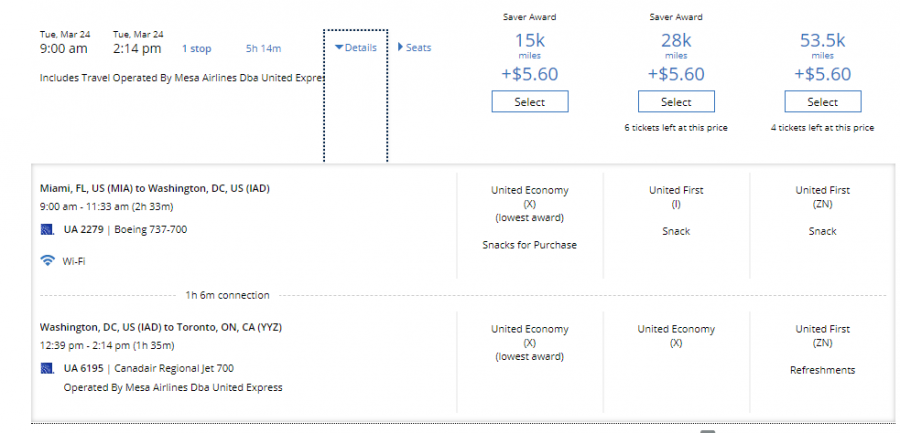Viewport: 900px width, 433px height.
Task: Click Operated By Mesa Airlines under UA 6195
Action: tap(173, 387)
